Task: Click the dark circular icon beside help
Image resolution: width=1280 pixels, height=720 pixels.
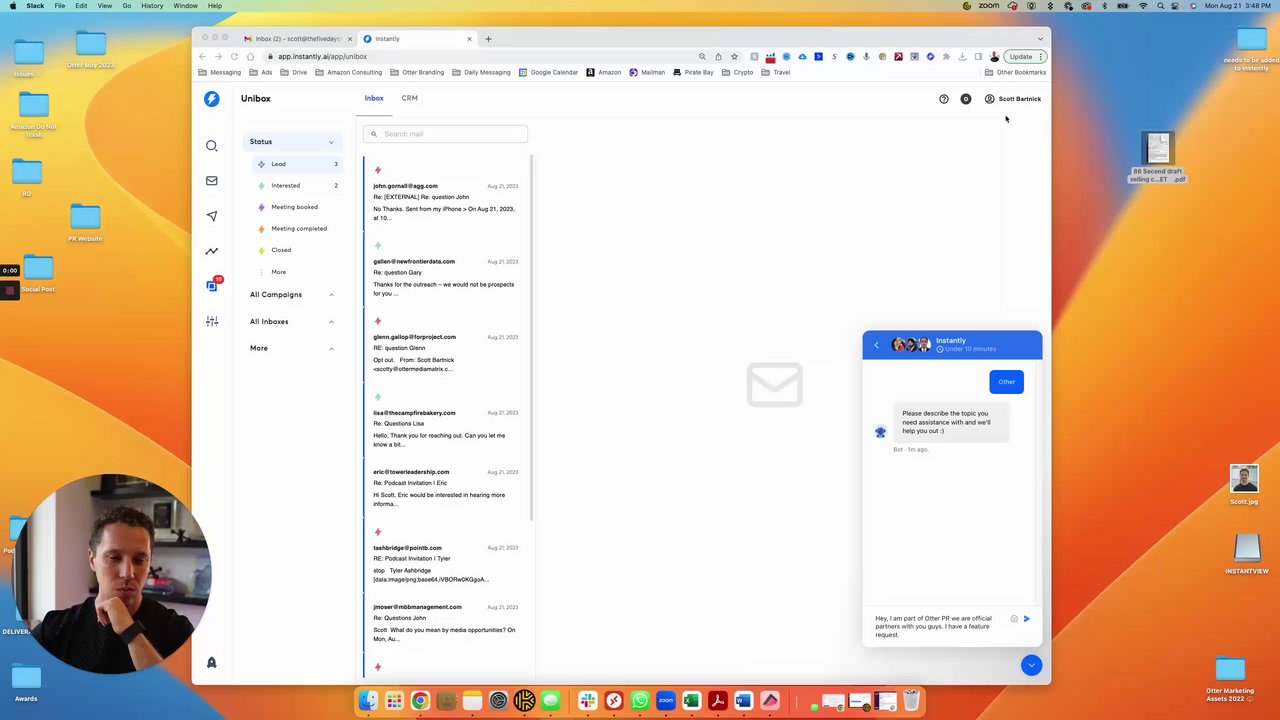Action: click(965, 99)
